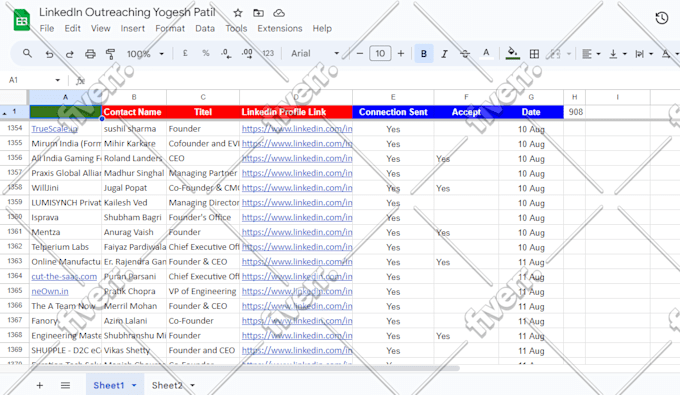680x395 pixels.
Task: Open the Google Sheets home icon
Action: tap(22, 20)
